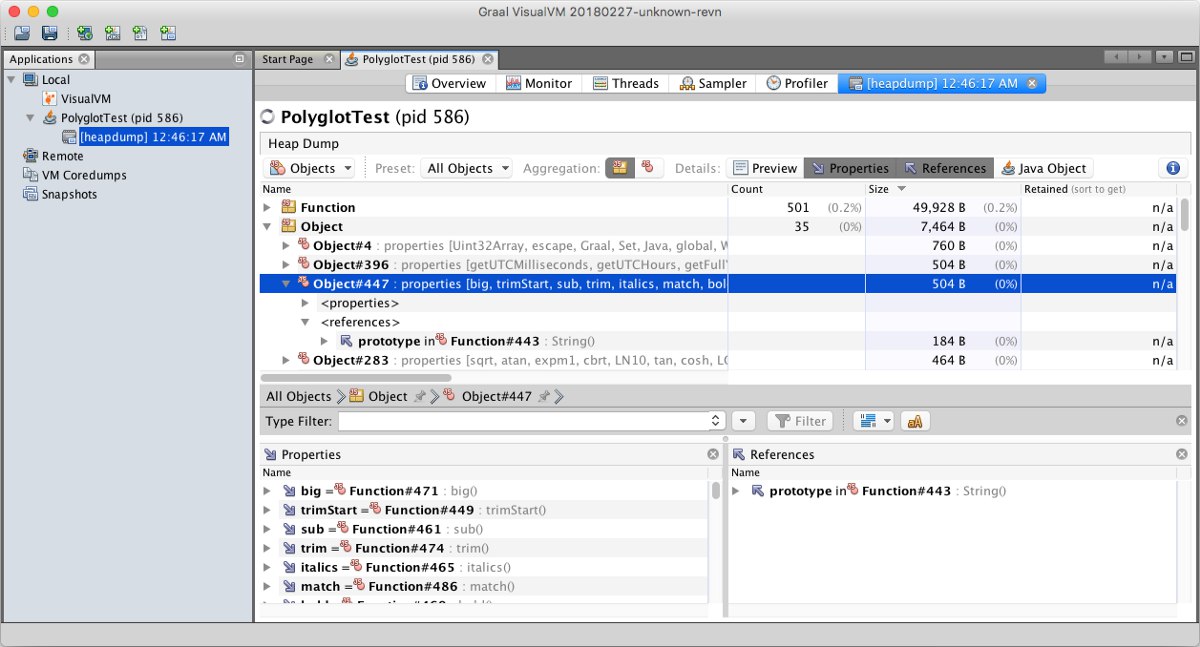
Task: Toggle the match case filter icon
Action: tap(915, 421)
